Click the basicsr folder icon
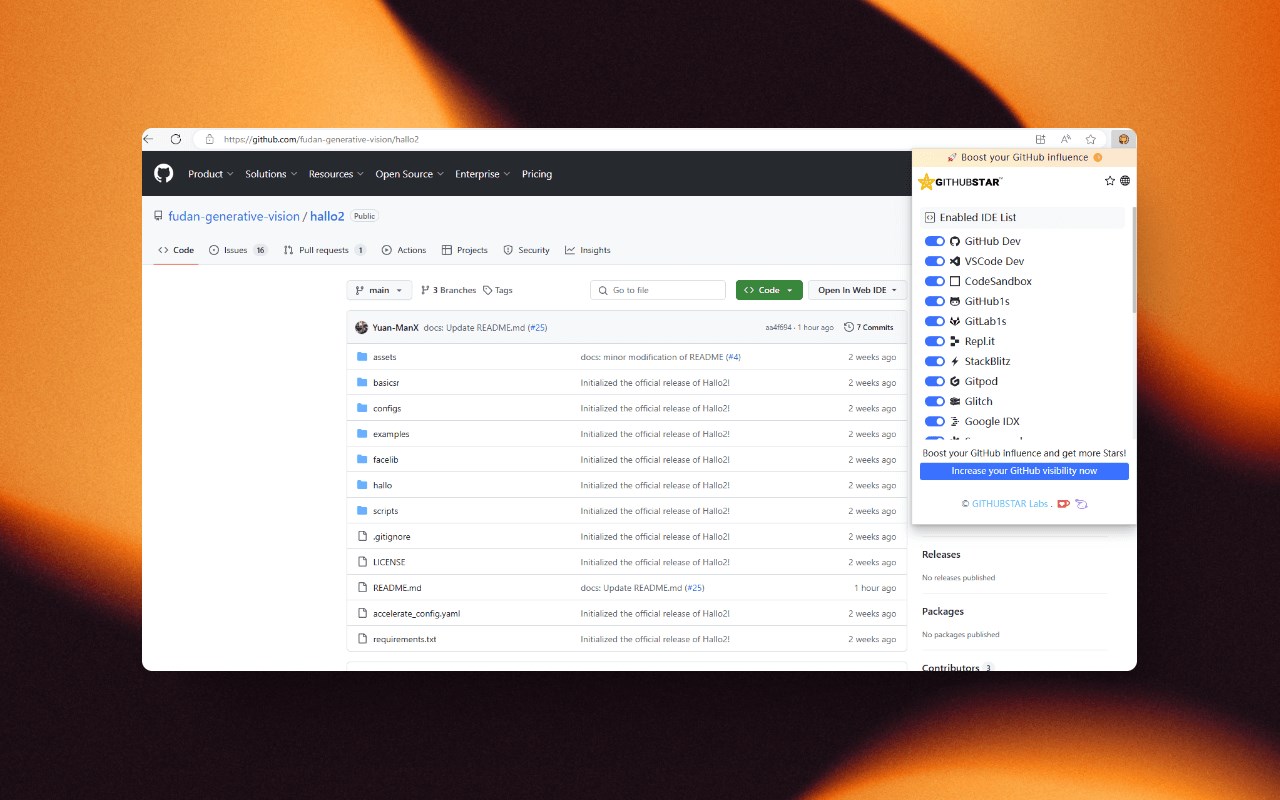This screenshot has width=1280, height=800. pos(362,383)
